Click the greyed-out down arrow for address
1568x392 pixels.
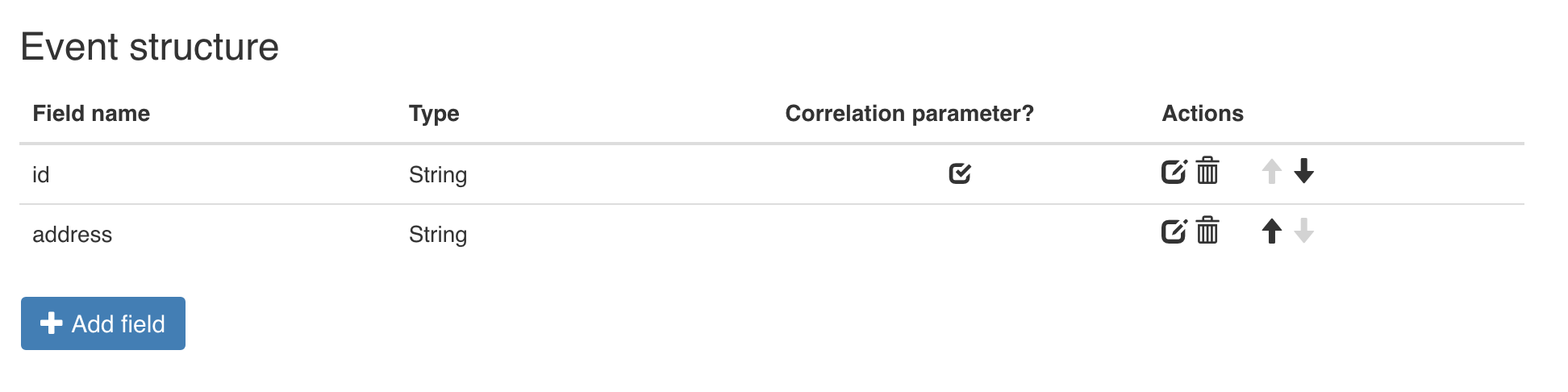[1303, 231]
